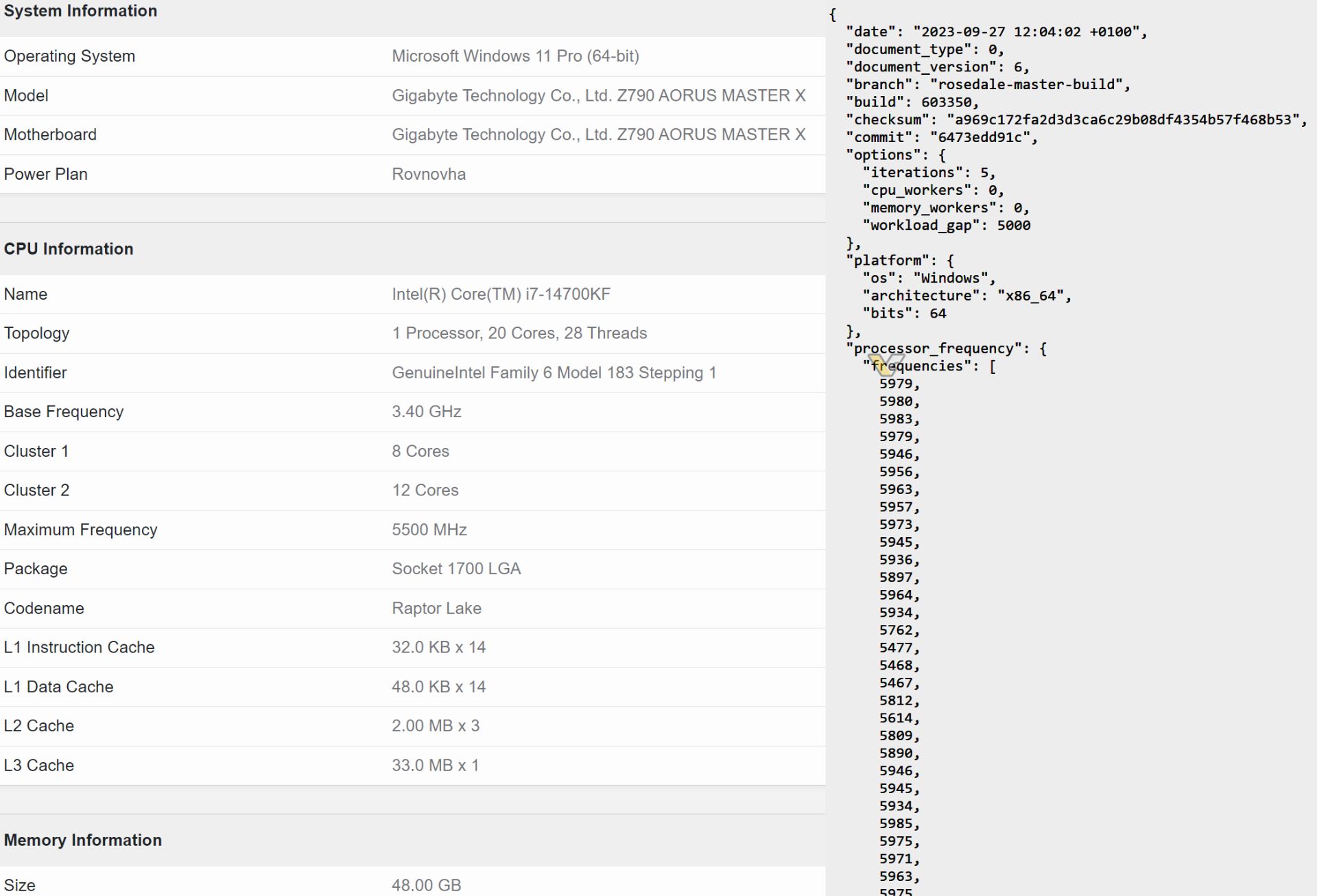Select the Base Frequency value '3.40 GHz'
This screenshot has height=896, width=1317.
tap(427, 412)
